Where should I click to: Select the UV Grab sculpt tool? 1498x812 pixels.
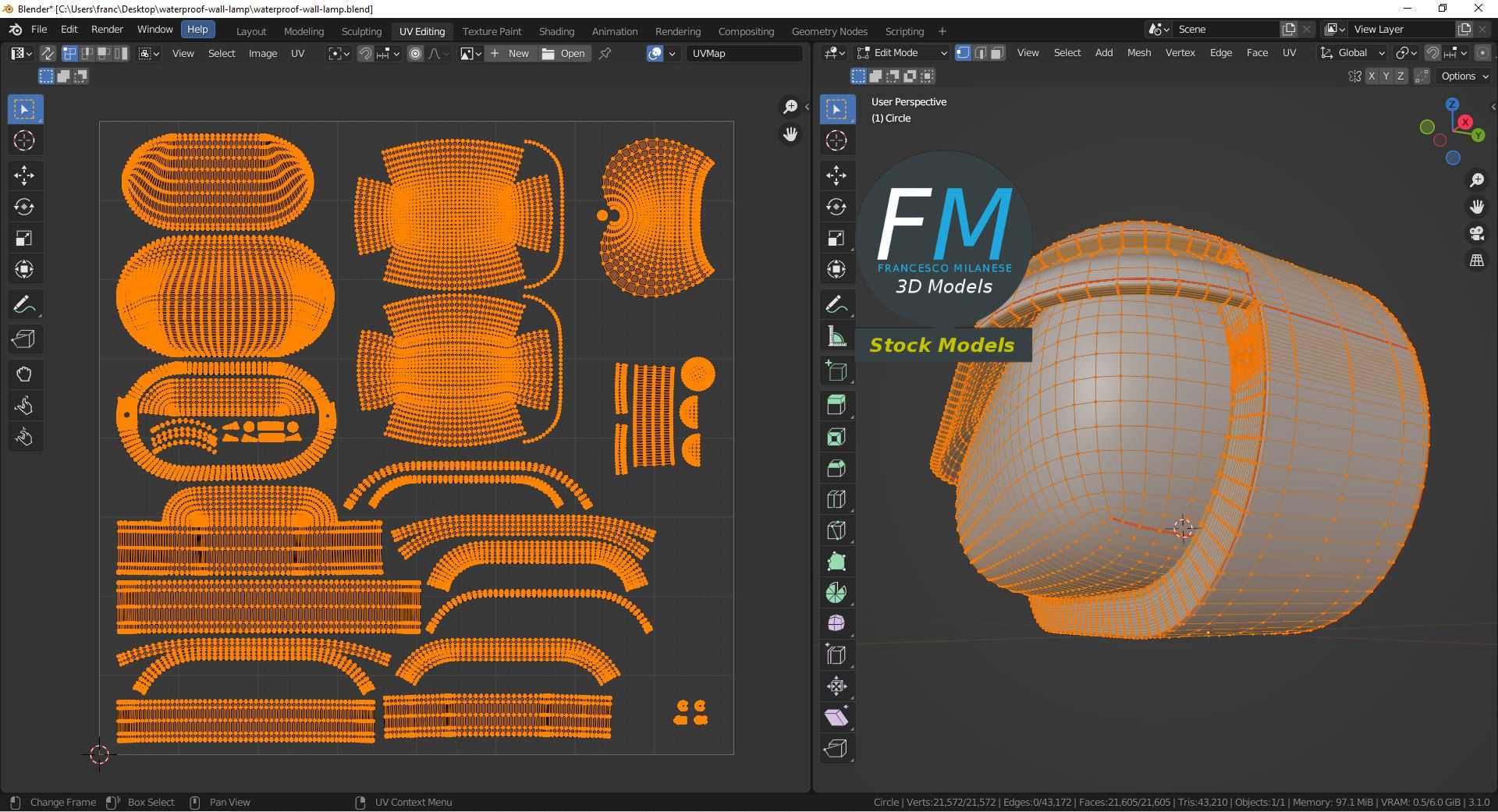coord(24,374)
